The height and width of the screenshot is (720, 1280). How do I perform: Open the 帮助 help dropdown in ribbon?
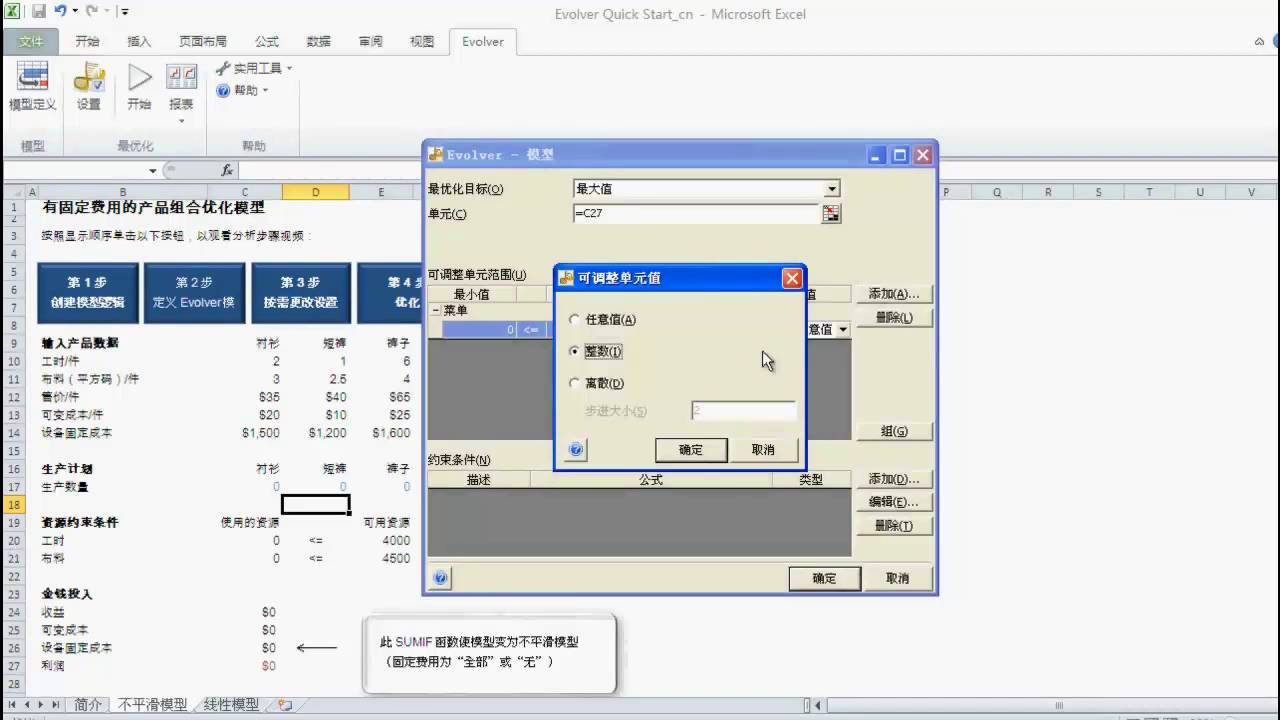242,90
